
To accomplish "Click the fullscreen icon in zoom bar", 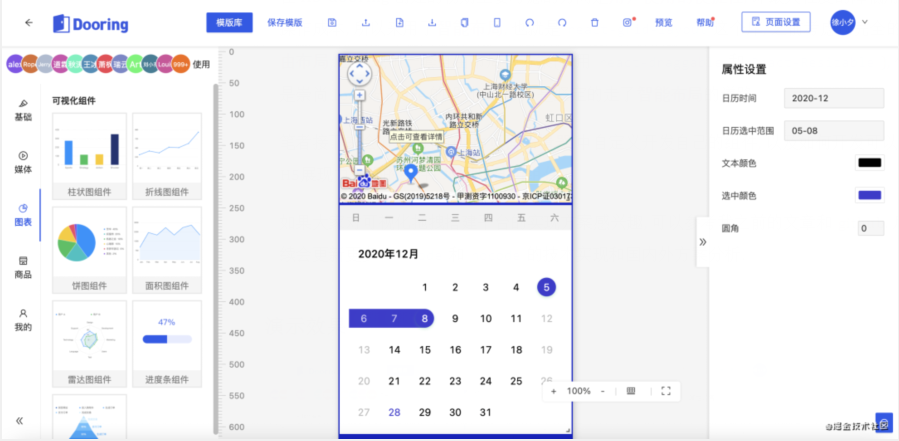I will click(x=666, y=391).
